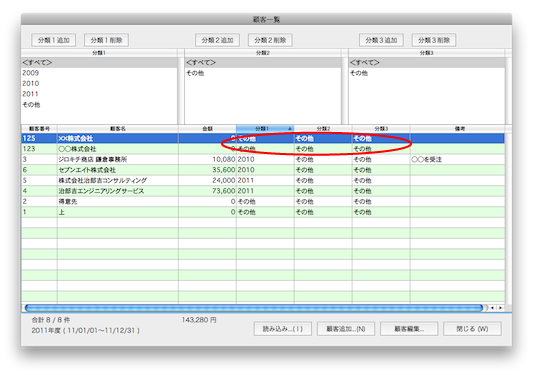Screen dimensions: 533x375
Task: Toggle sort on 分類1 table column header
Action: (265, 129)
